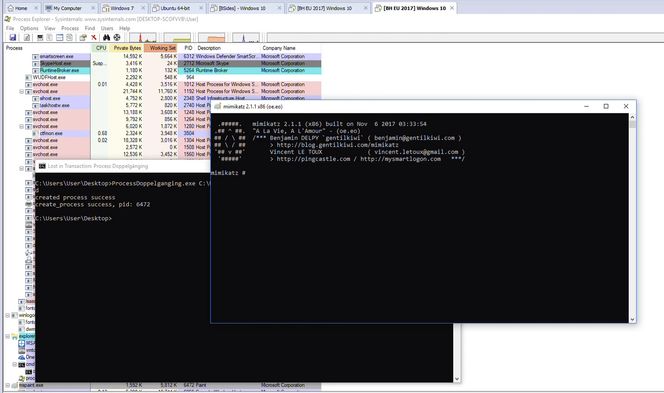Click the Refresh Now toolbar icon
664x393 pixels.
click(27, 38)
